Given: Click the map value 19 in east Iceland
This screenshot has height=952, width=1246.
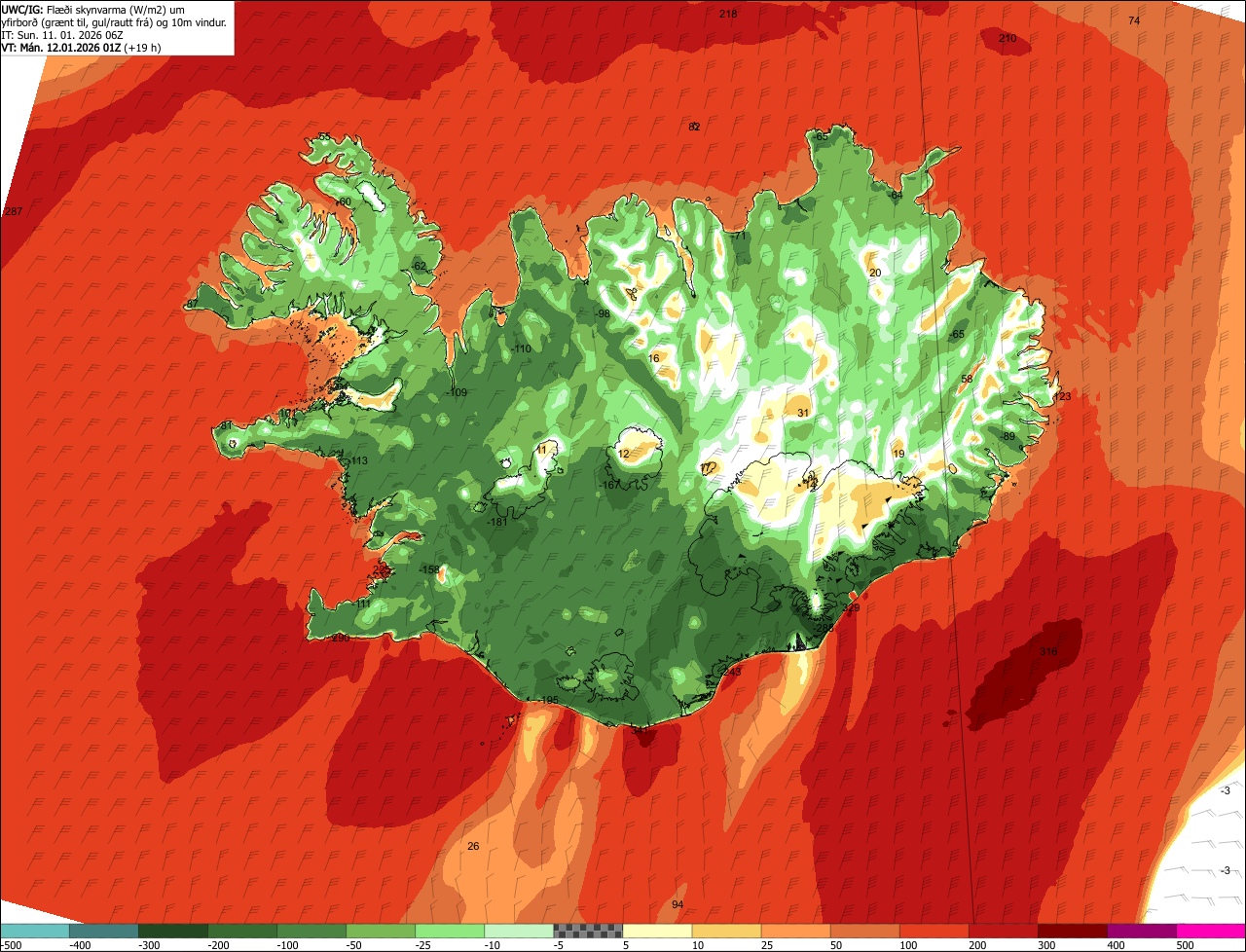Looking at the screenshot, I should pyautogui.click(x=898, y=454).
